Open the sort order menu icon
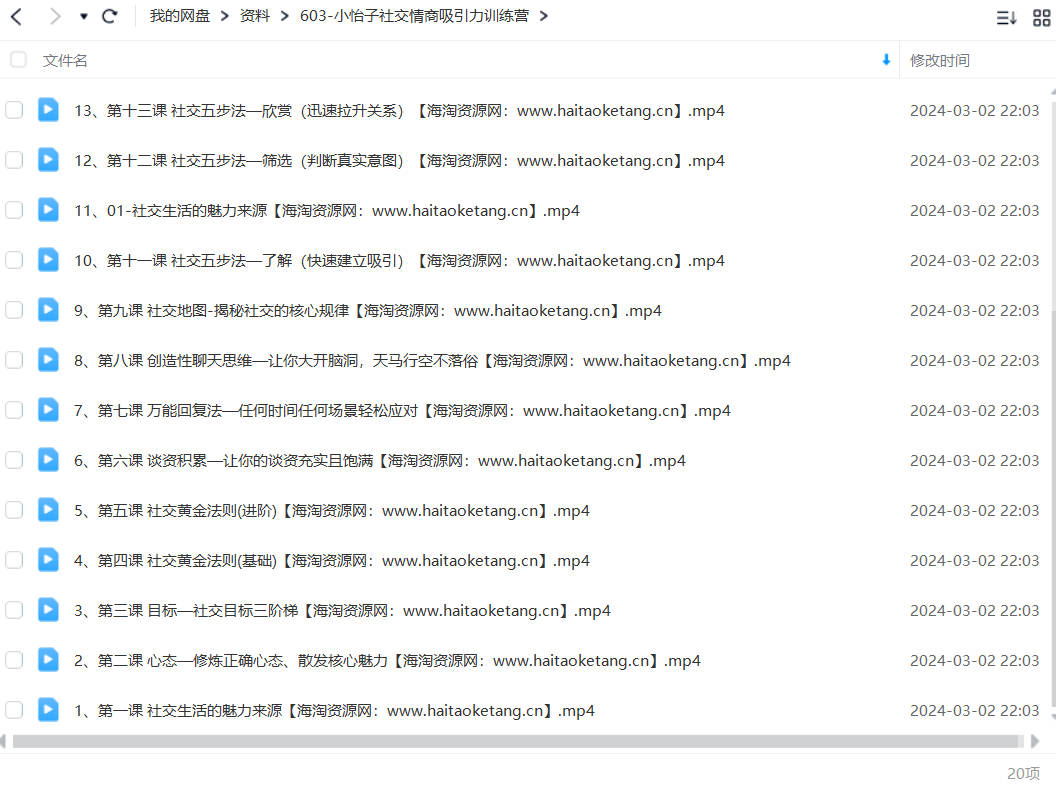 pos(1006,18)
